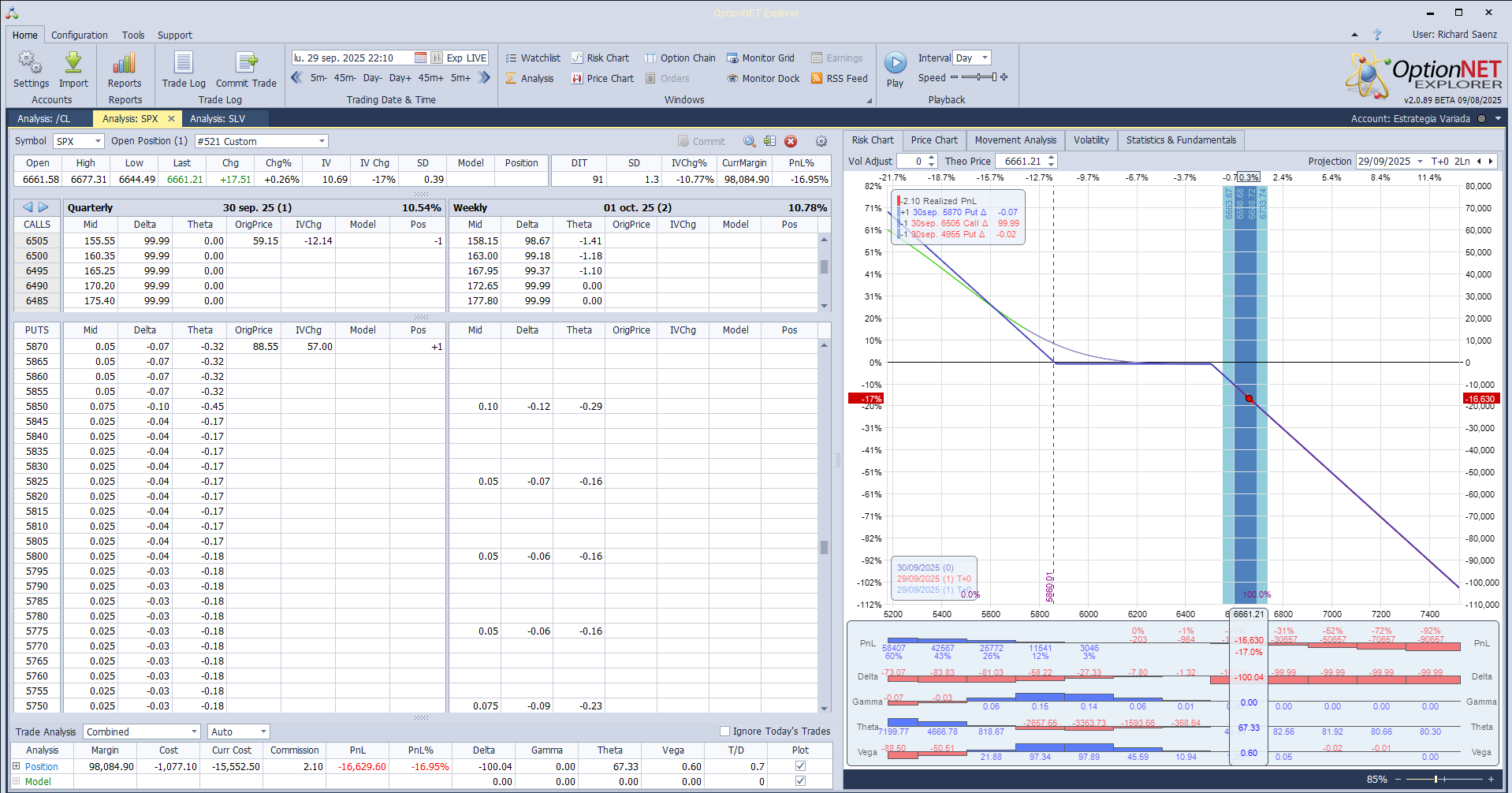Click the magnifier search icon beside Commit

tap(749, 141)
